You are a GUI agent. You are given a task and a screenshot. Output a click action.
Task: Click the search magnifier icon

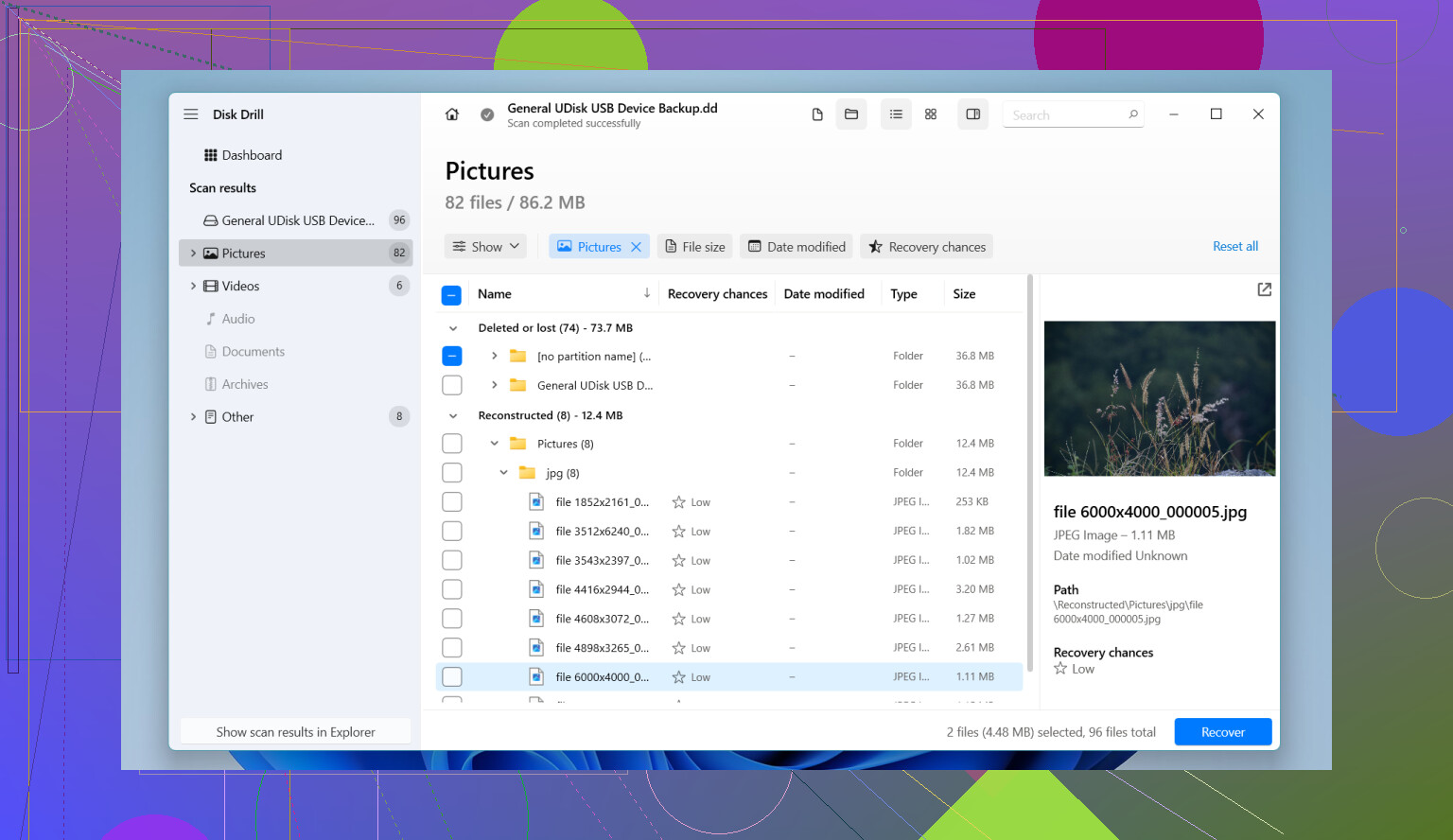pyautogui.click(x=1133, y=114)
